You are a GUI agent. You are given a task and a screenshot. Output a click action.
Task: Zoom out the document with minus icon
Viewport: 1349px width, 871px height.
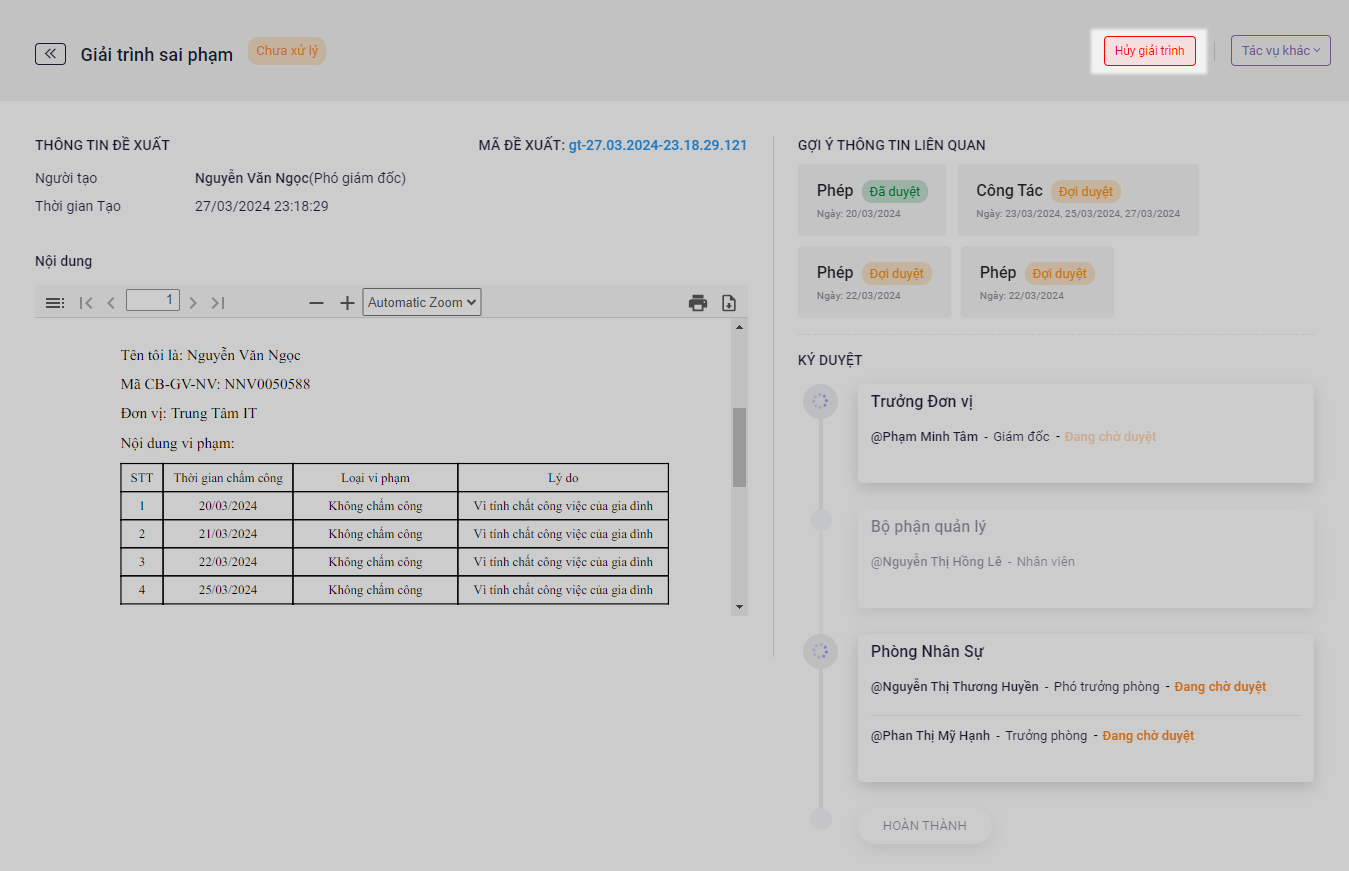pyautogui.click(x=316, y=303)
